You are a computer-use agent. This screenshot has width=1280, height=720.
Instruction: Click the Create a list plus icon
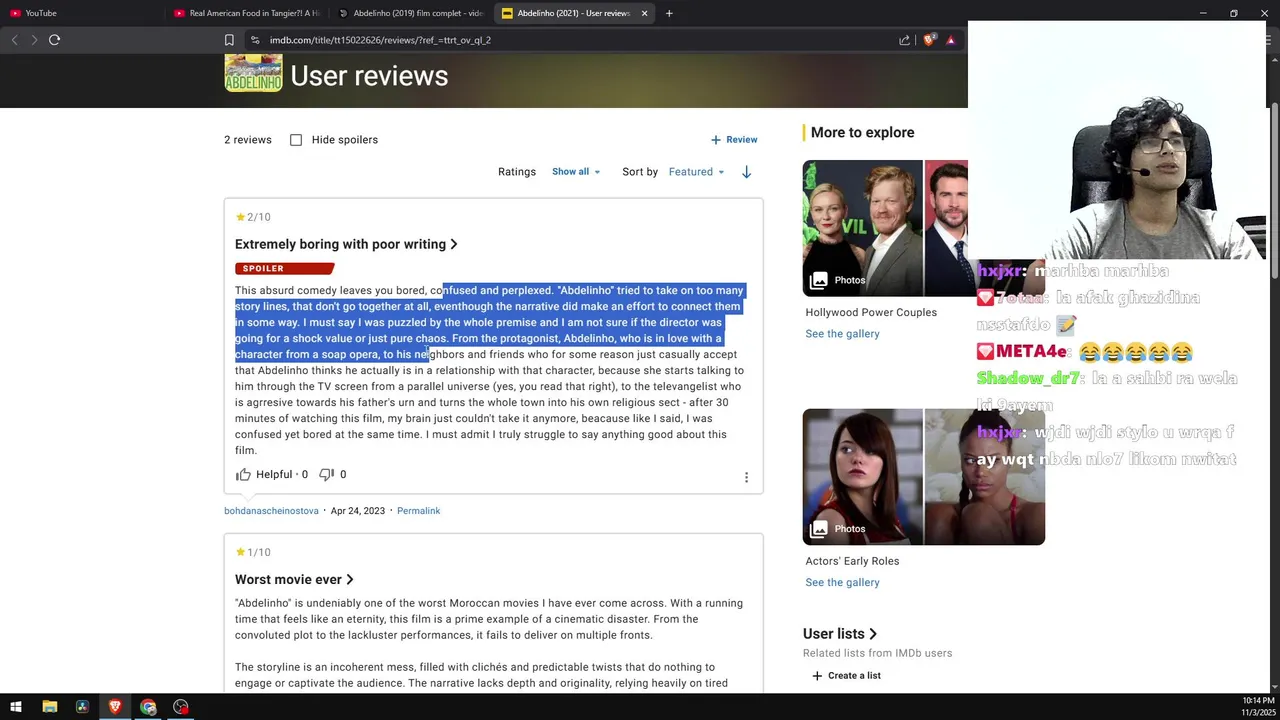click(817, 676)
